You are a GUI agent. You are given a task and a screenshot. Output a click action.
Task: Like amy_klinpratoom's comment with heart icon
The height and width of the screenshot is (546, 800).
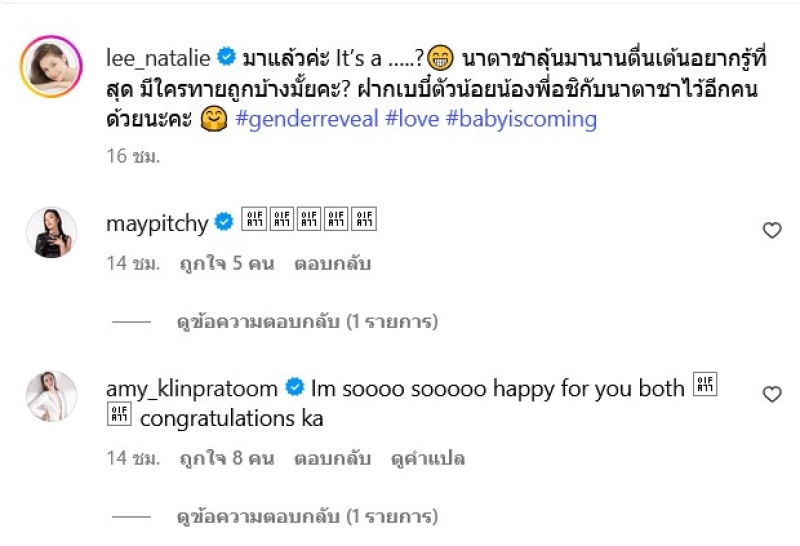[772, 395]
